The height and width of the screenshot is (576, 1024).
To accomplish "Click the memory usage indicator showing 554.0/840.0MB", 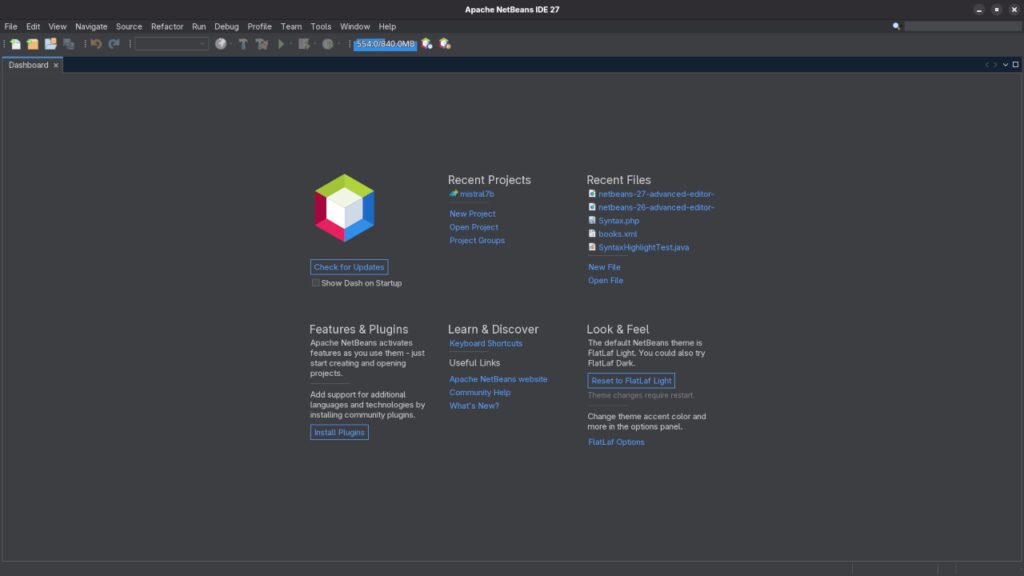I will pyautogui.click(x=383, y=44).
